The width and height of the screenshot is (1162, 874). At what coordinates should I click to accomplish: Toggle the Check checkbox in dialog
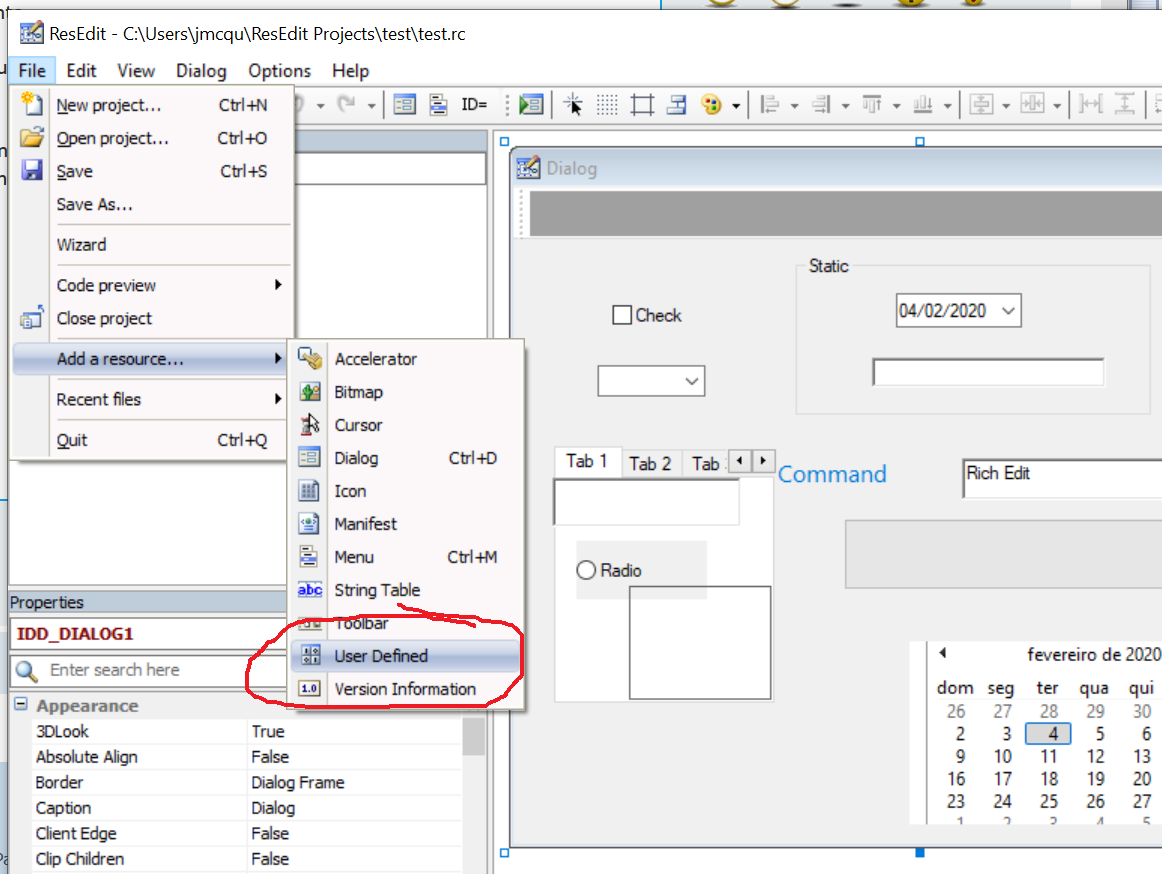point(622,315)
